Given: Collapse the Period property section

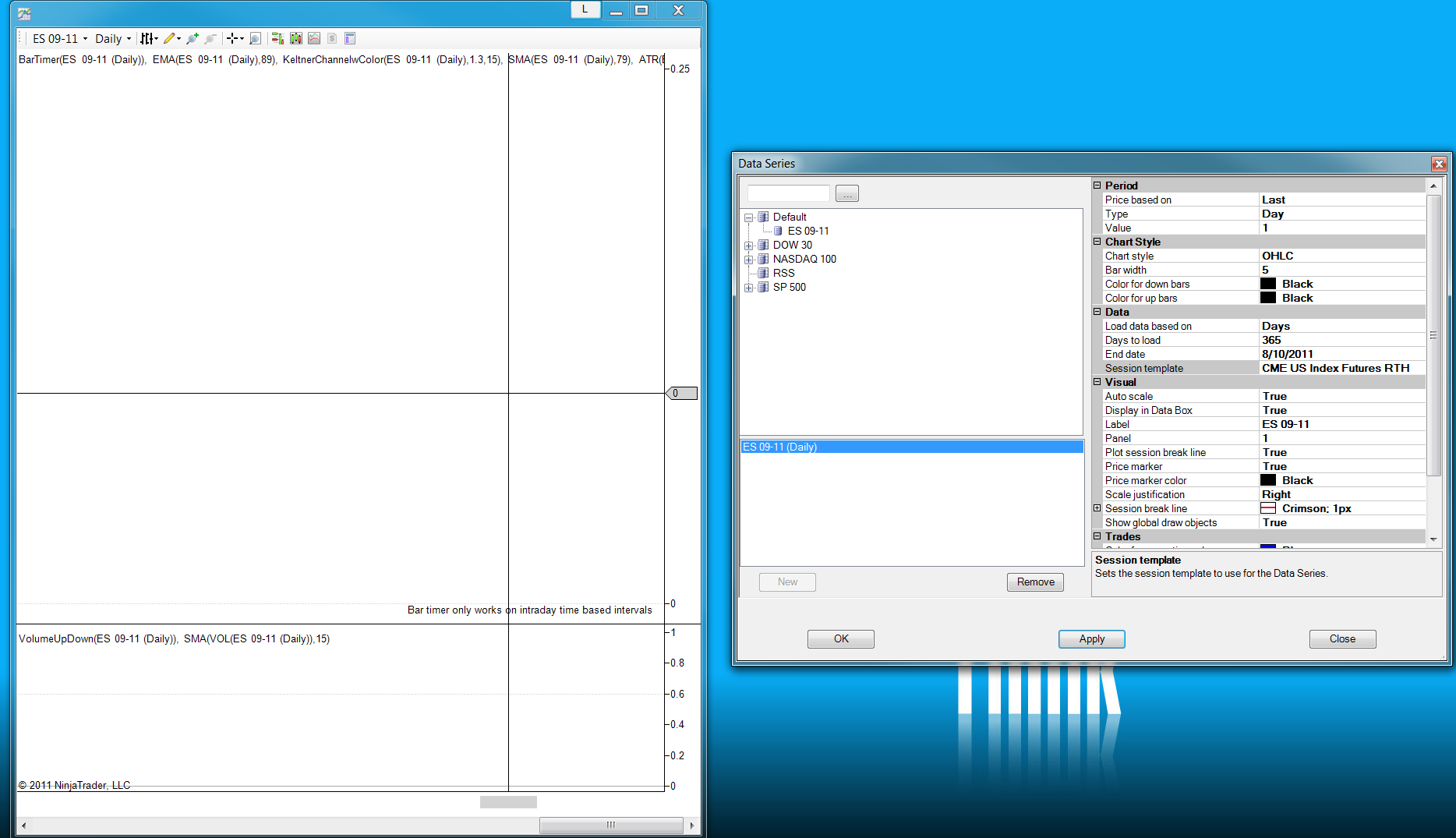Looking at the screenshot, I should coord(1097,186).
